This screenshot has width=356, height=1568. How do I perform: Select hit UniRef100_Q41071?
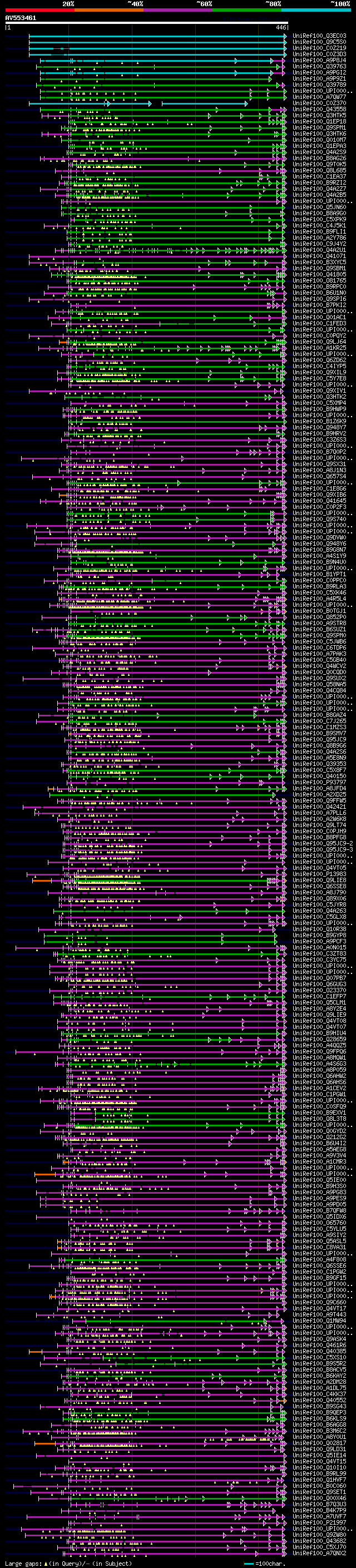319,256
